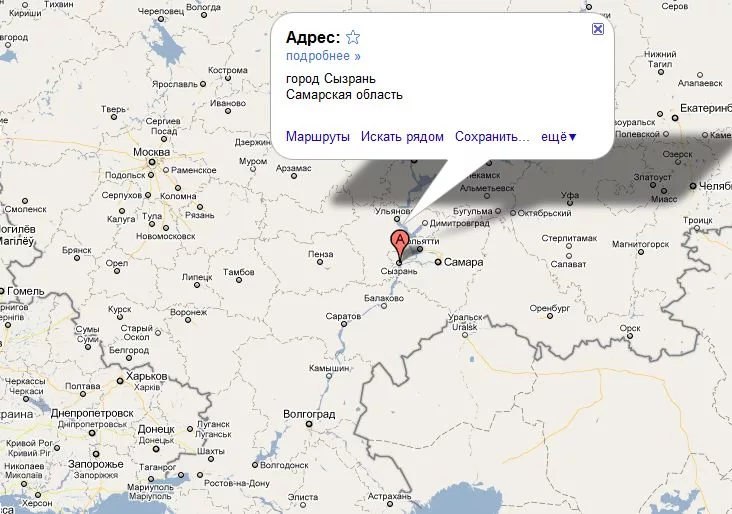Select Искать рядом in the info window
Viewport: 732px width, 514px height.
coord(402,136)
